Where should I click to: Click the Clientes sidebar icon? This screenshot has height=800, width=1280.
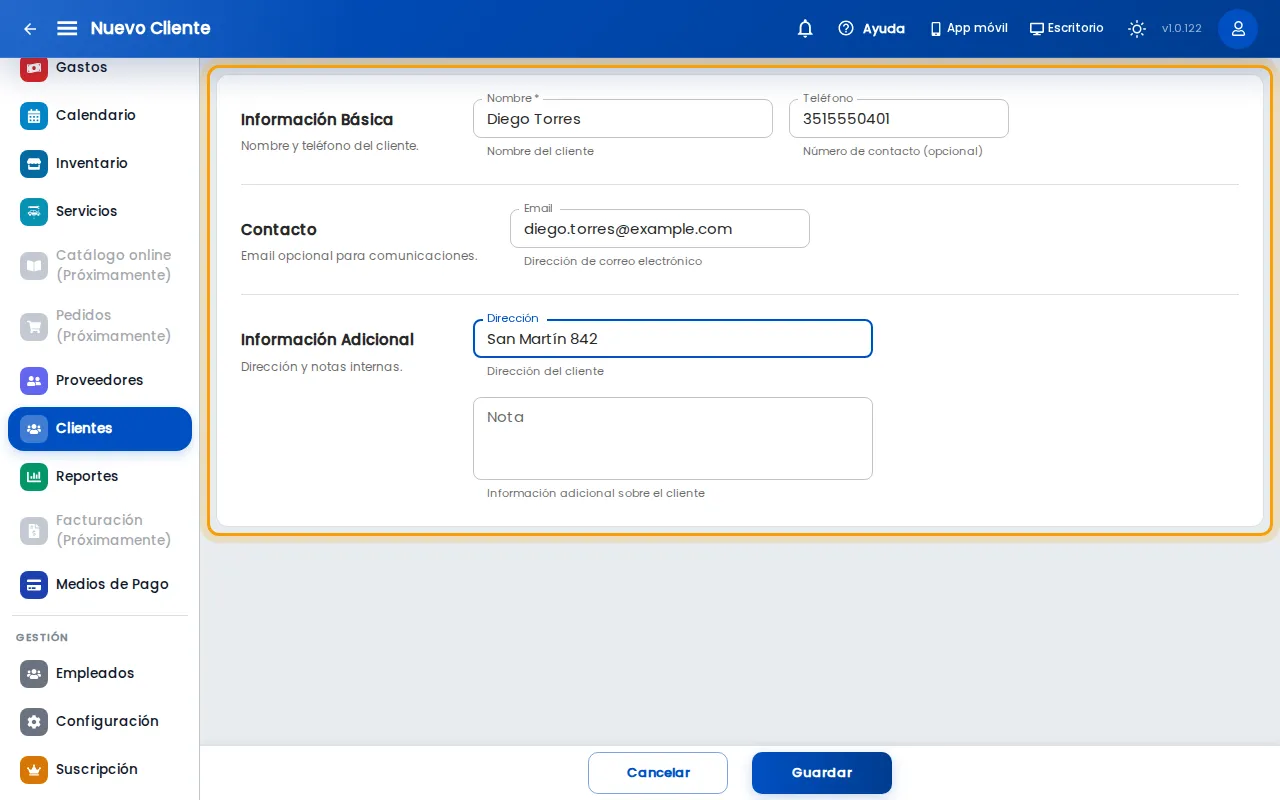[34, 428]
